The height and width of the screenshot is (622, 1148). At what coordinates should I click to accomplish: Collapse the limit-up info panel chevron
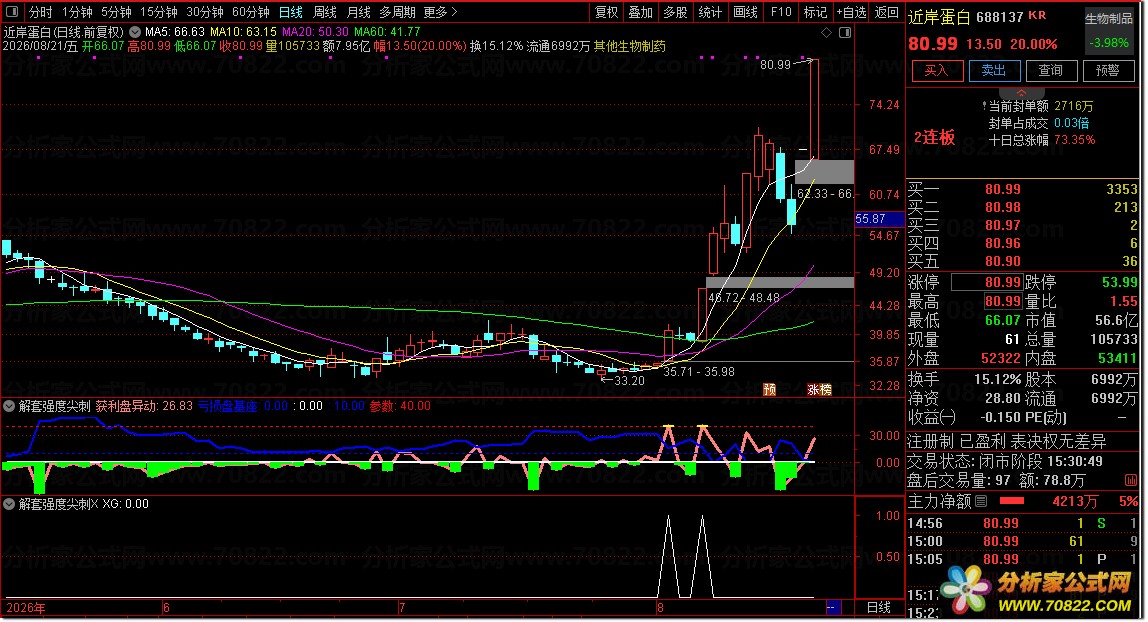pos(1021,92)
